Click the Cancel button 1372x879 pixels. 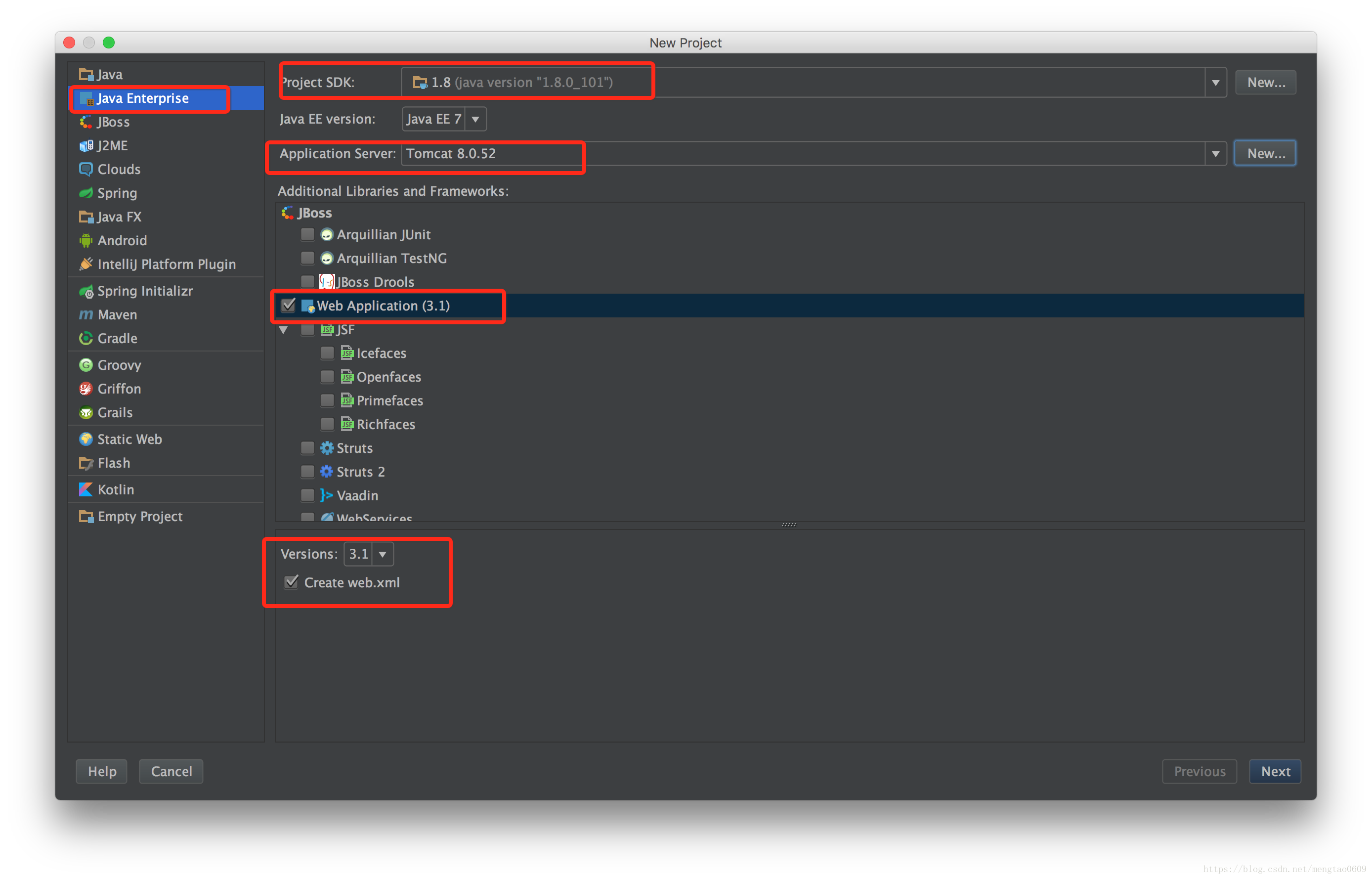(x=171, y=772)
